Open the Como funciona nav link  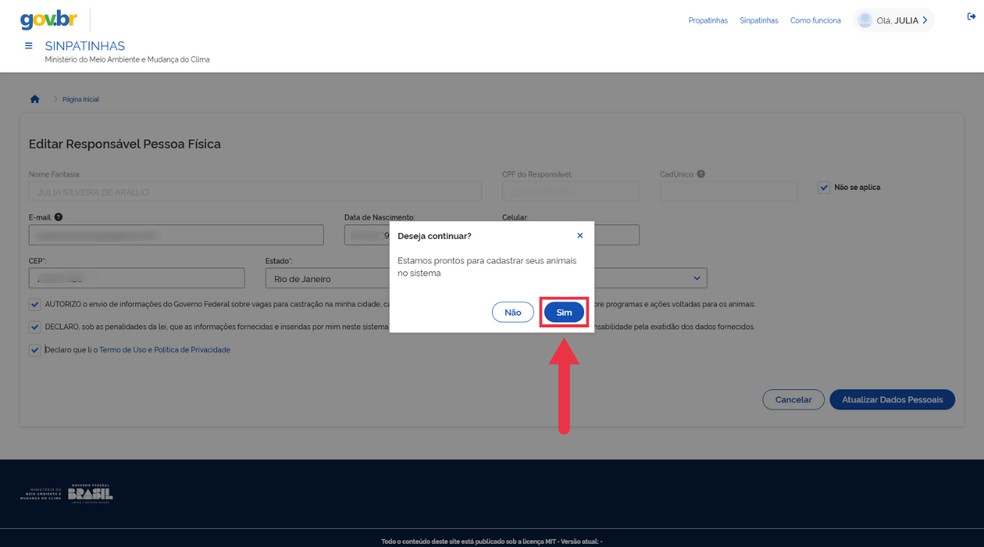coord(815,21)
